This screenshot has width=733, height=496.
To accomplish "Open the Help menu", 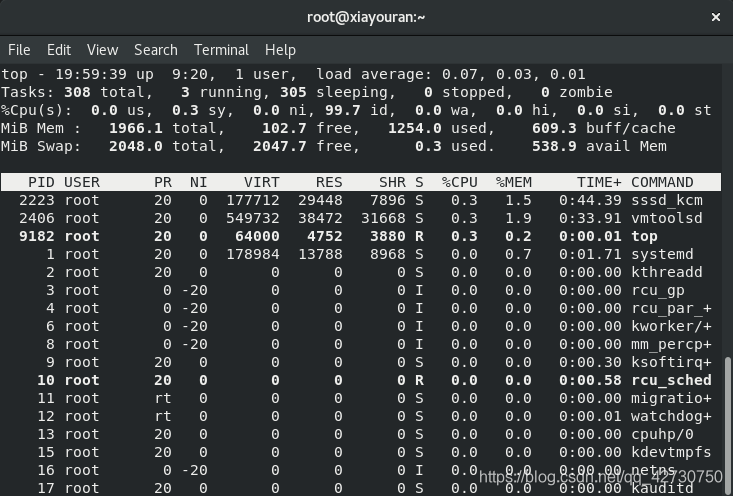I will [x=280, y=50].
